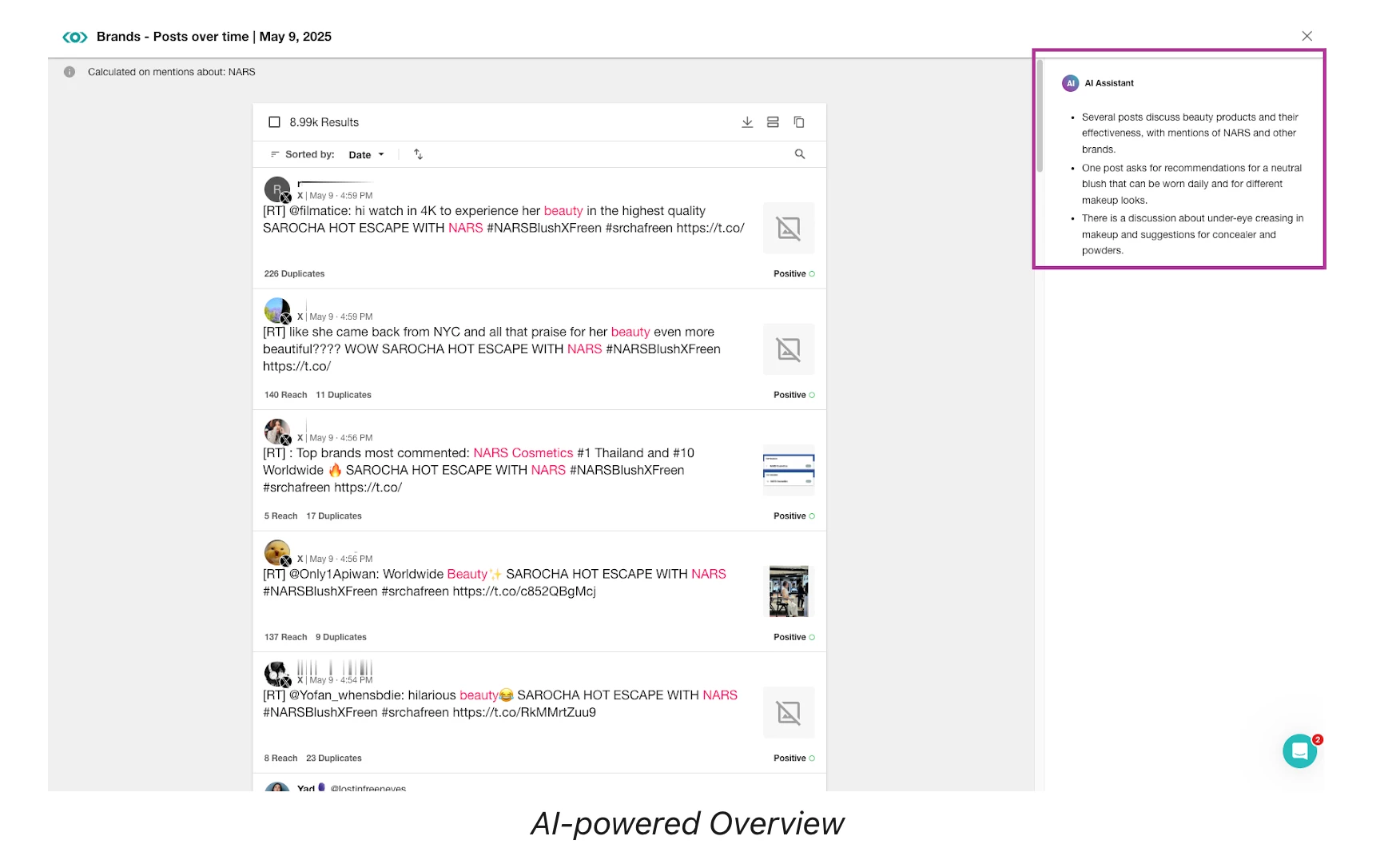Screen dimensions: 1400x860
Task: Open avatar of the @Yofan_whensbdie retweet author
Action: 277,674
